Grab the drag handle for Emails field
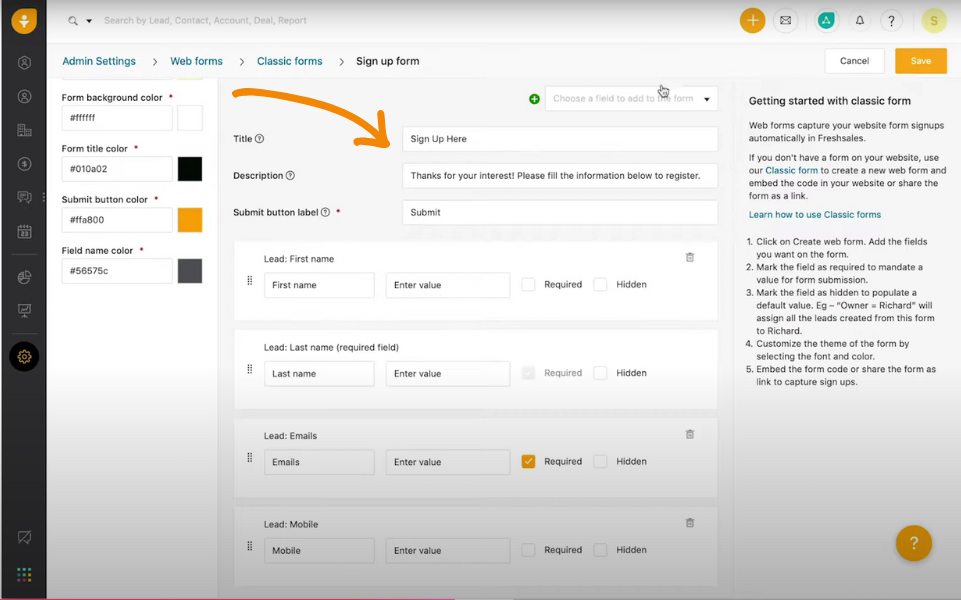 pos(249,458)
